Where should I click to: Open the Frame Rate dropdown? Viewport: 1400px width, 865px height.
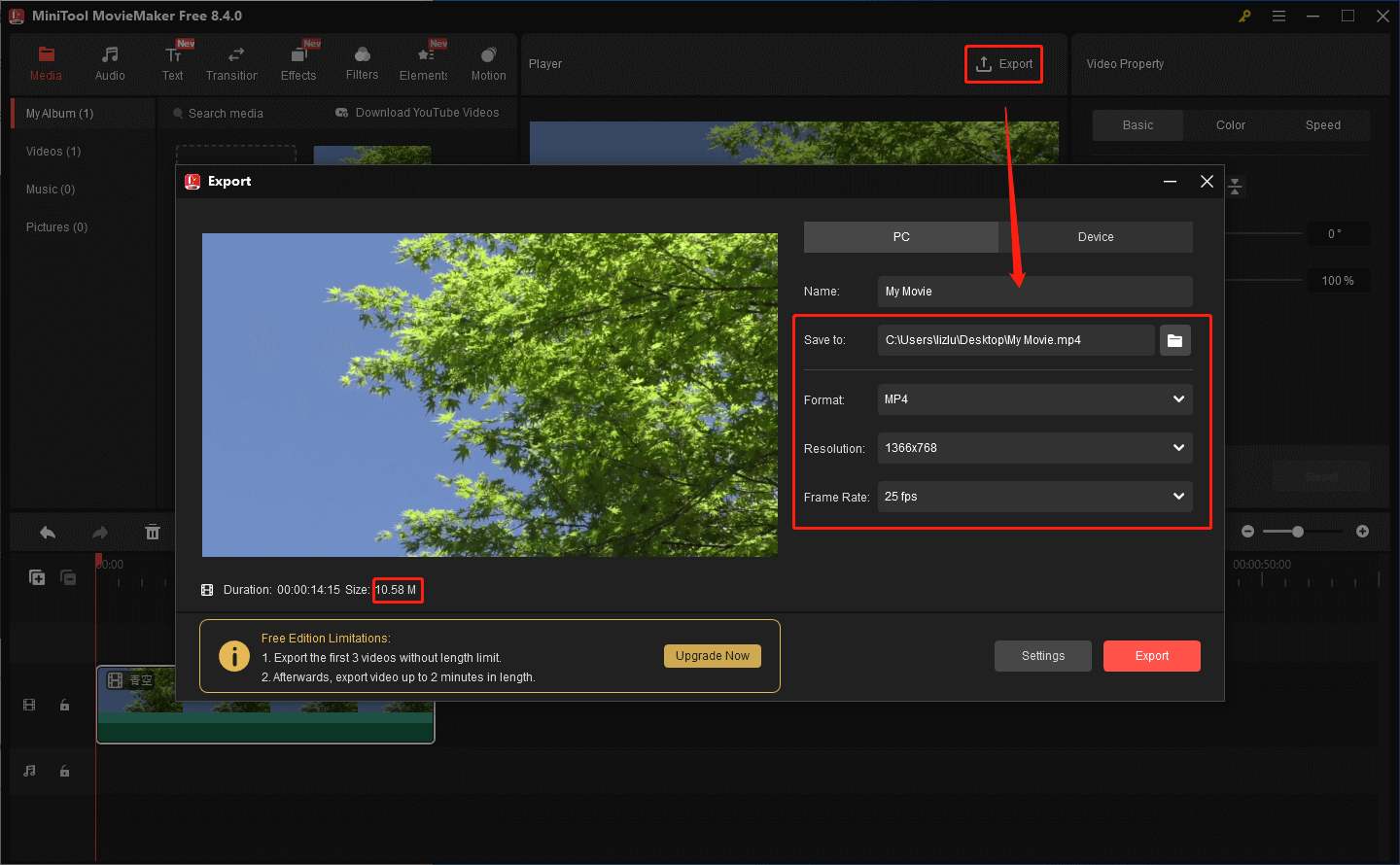tap(1033, 497)
